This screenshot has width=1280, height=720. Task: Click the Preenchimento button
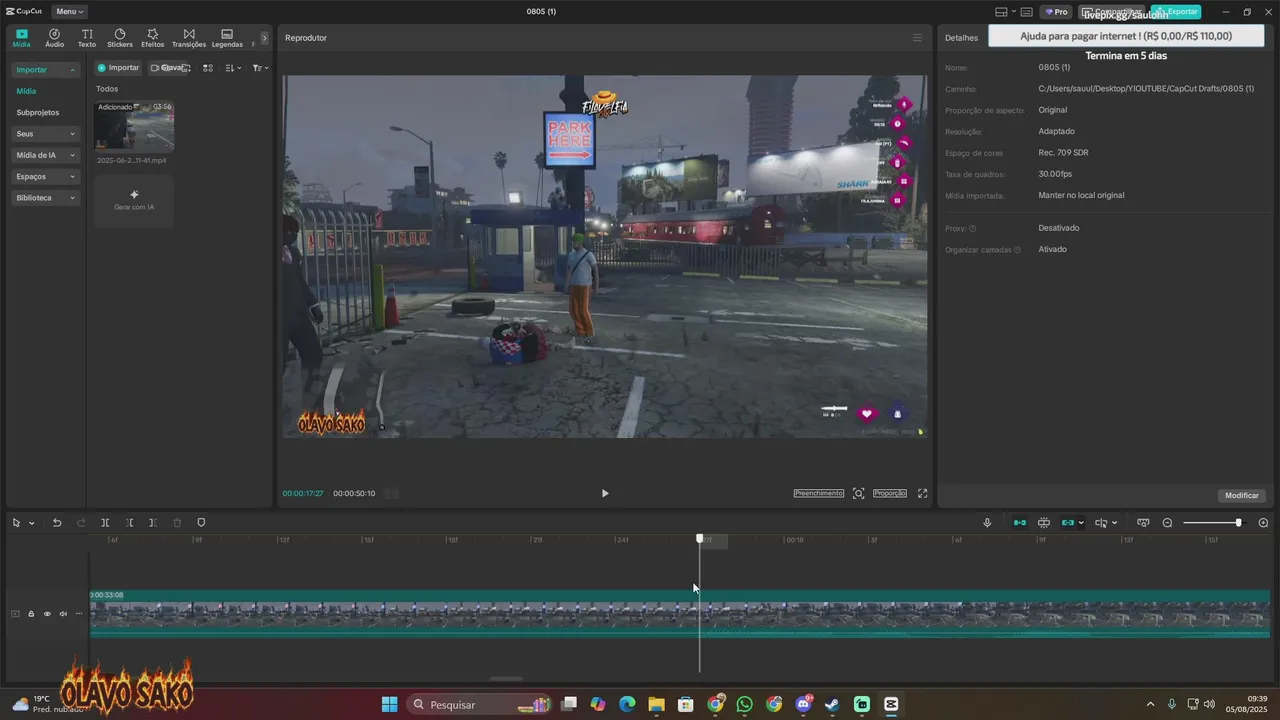tap(819, 493)
